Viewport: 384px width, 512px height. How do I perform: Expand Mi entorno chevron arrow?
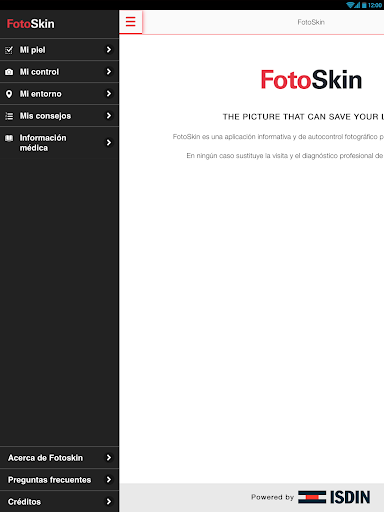click(109, 94)
